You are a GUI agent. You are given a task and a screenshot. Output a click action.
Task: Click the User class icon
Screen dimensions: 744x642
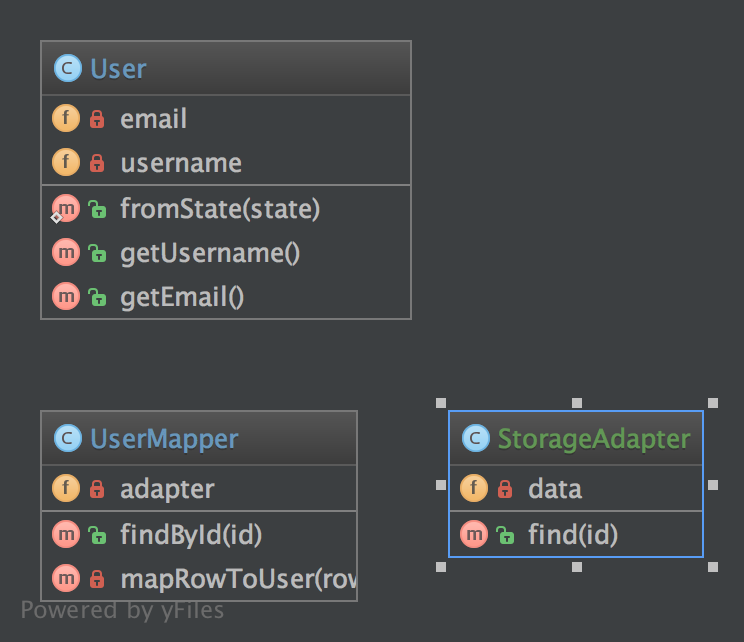67,69
